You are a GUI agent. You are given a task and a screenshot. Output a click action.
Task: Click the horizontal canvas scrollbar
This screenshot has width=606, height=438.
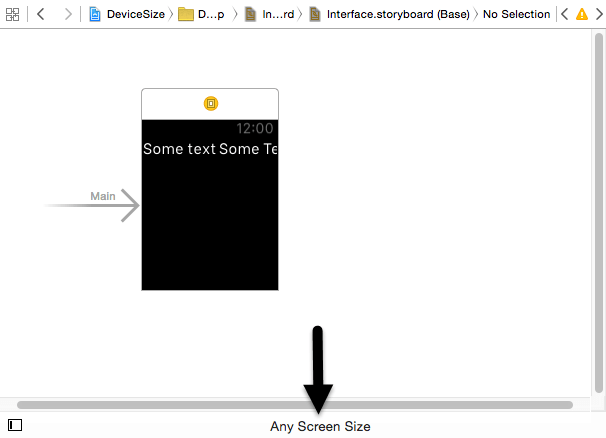[295, 405]
